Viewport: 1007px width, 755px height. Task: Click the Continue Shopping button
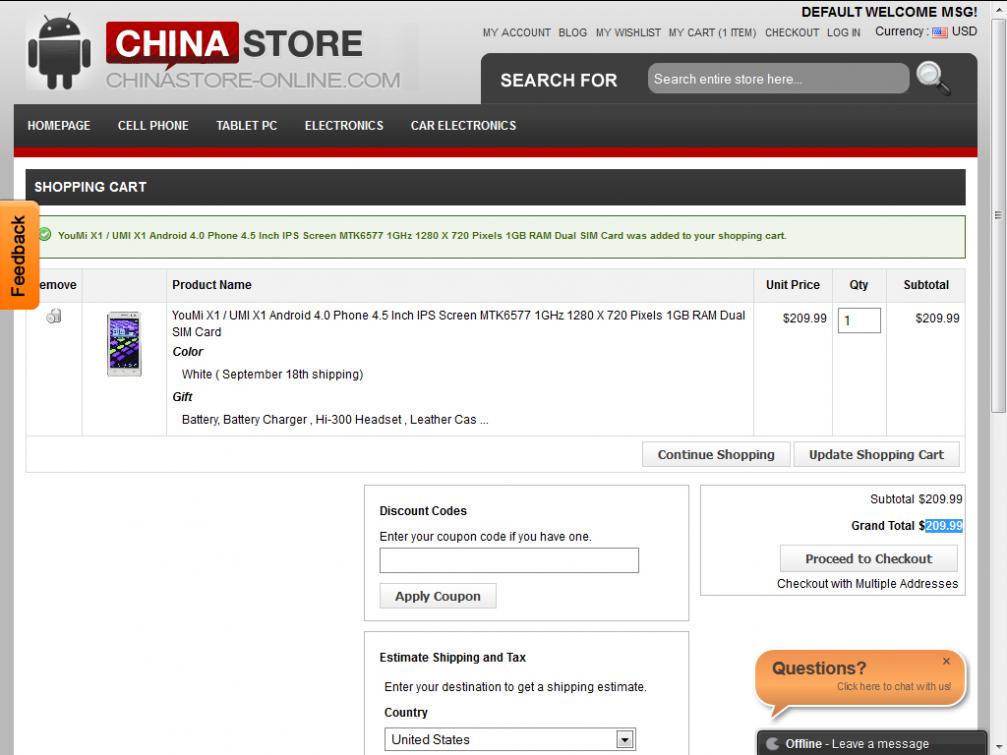pyautogui.click(x=716, y=455)
